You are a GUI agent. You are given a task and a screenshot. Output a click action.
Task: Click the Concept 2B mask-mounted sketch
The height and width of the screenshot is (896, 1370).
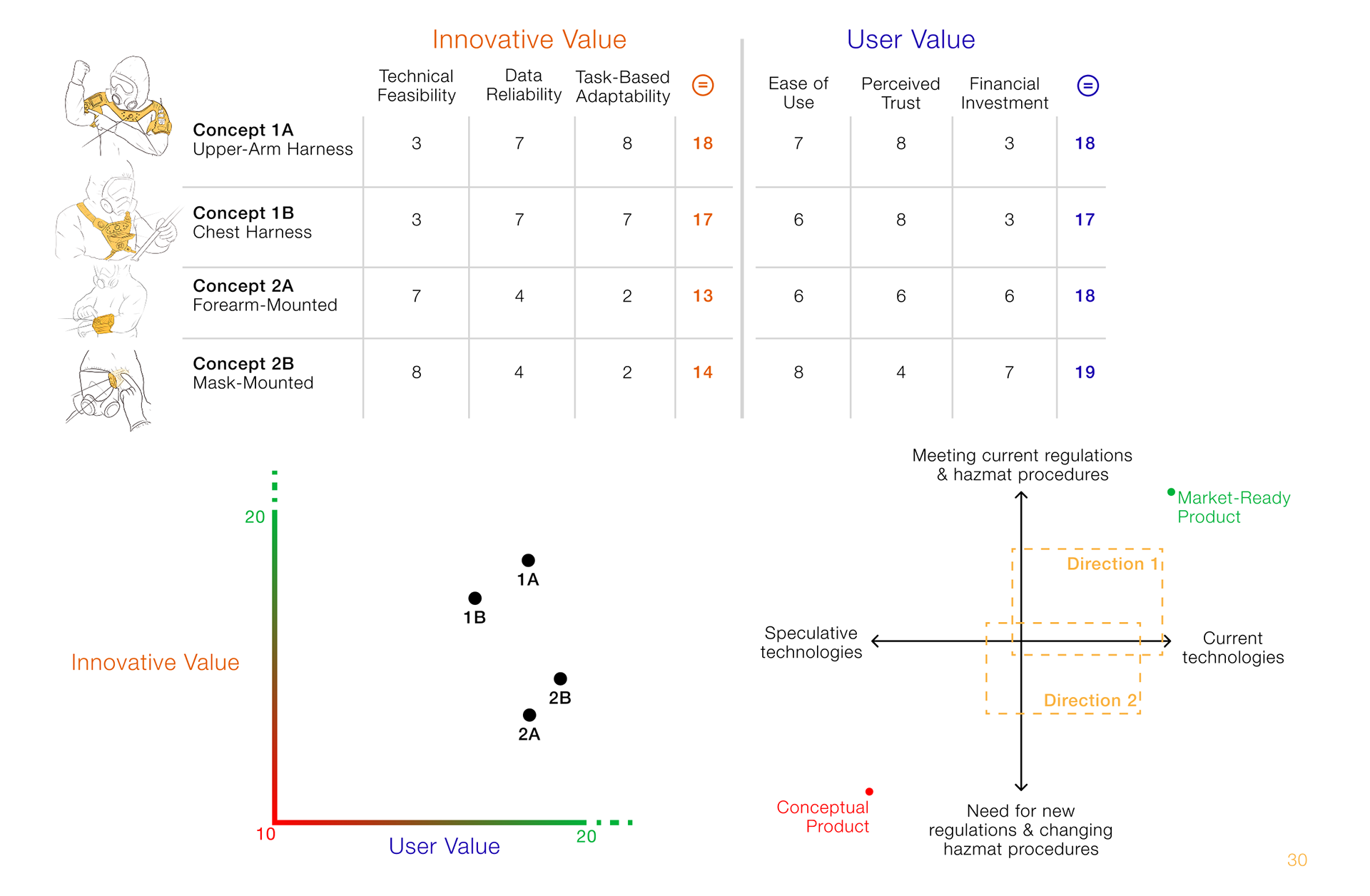(109, 389)
